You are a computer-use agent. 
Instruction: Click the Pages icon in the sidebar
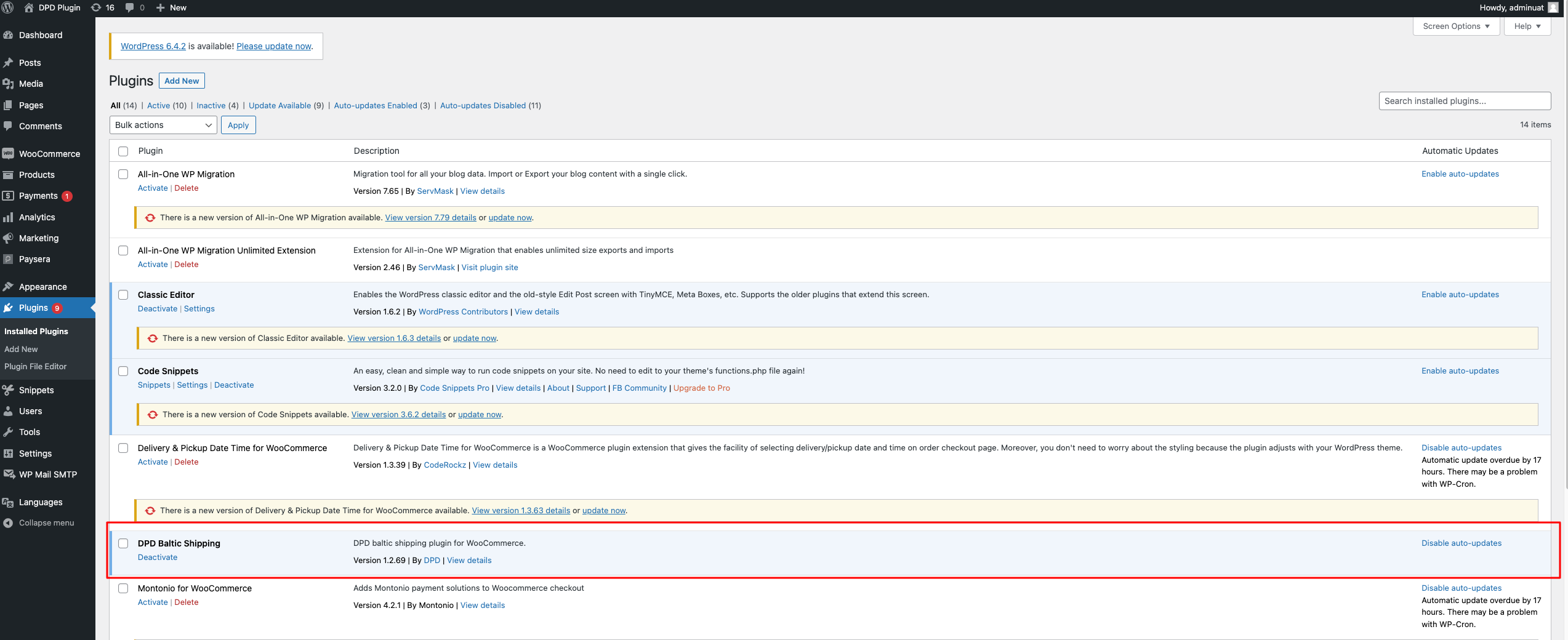[8, 105]
